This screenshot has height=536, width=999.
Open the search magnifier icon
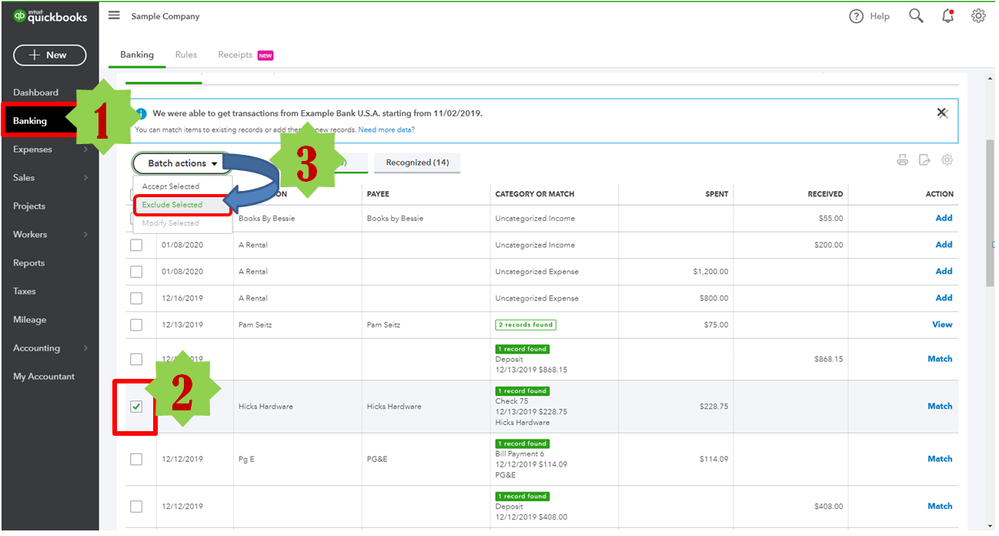916,16
